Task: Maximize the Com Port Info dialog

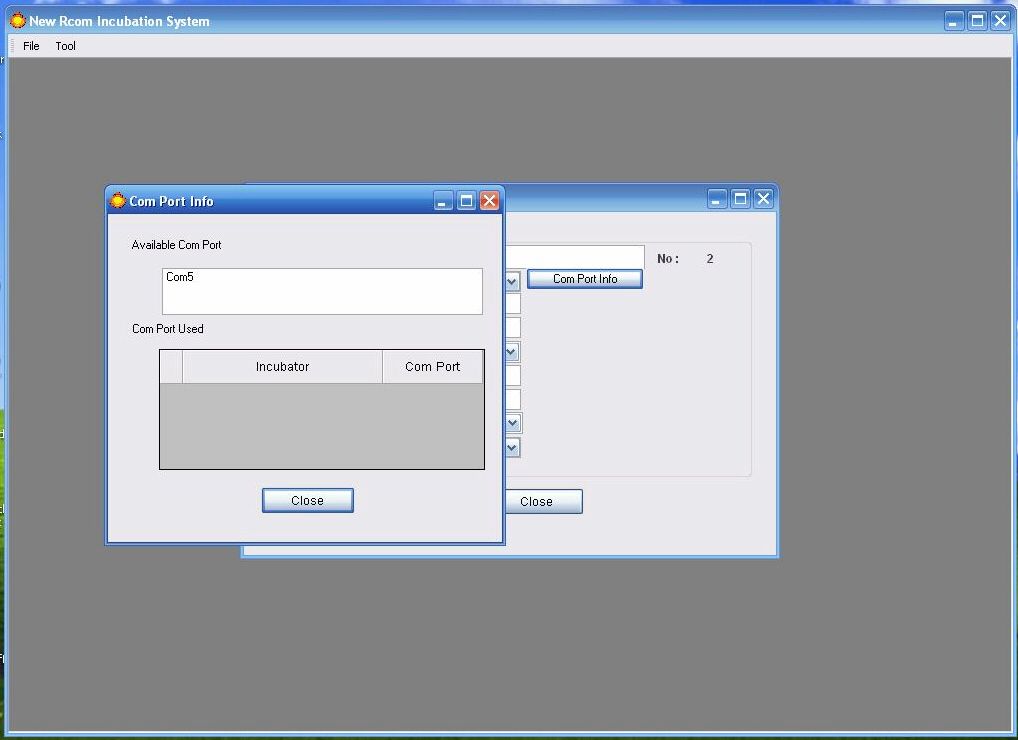Action: coord(466,201)
